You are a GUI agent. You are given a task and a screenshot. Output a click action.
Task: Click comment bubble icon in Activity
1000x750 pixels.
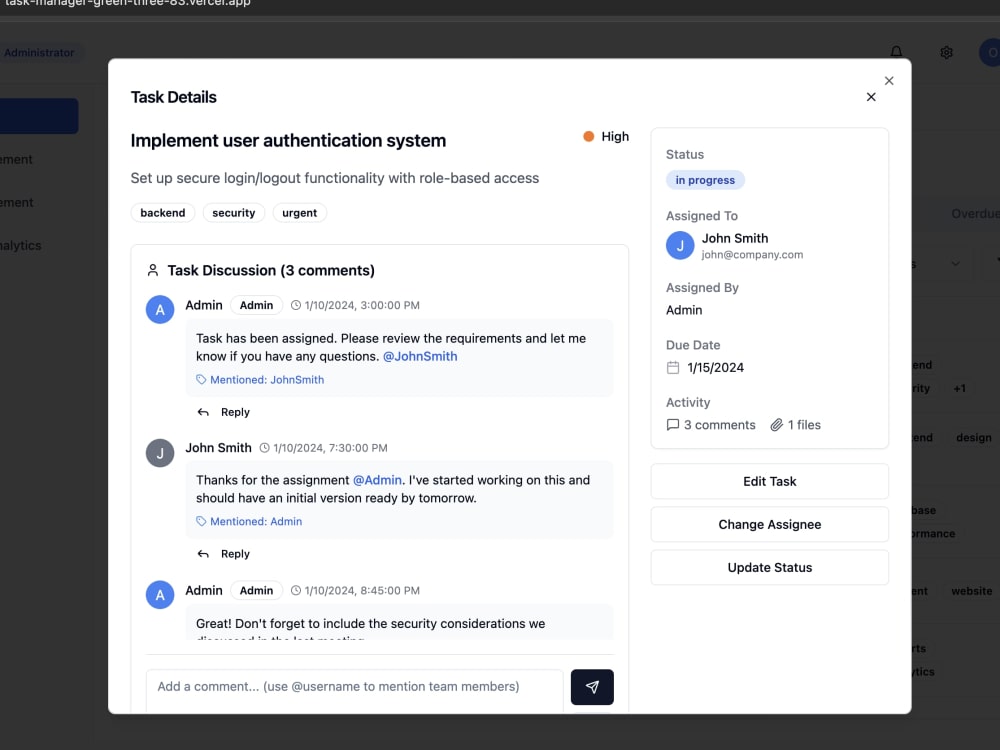coord(672,425)
